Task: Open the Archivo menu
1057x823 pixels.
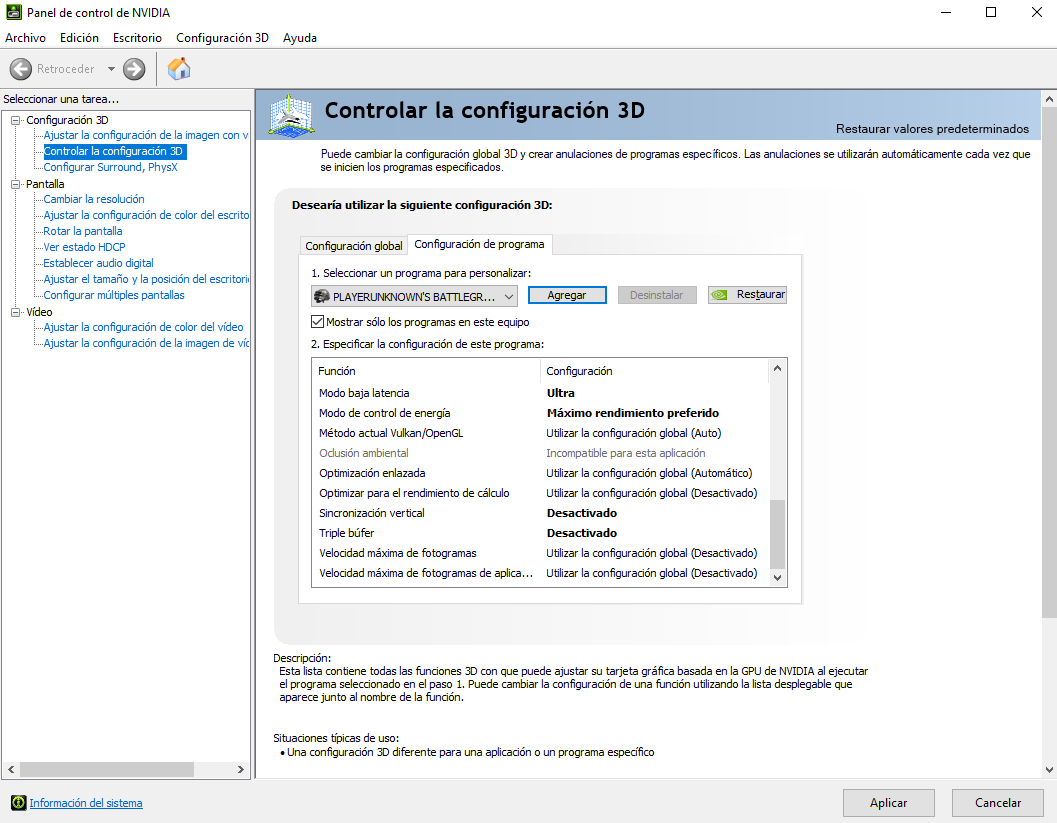Action: coord(26,38)
